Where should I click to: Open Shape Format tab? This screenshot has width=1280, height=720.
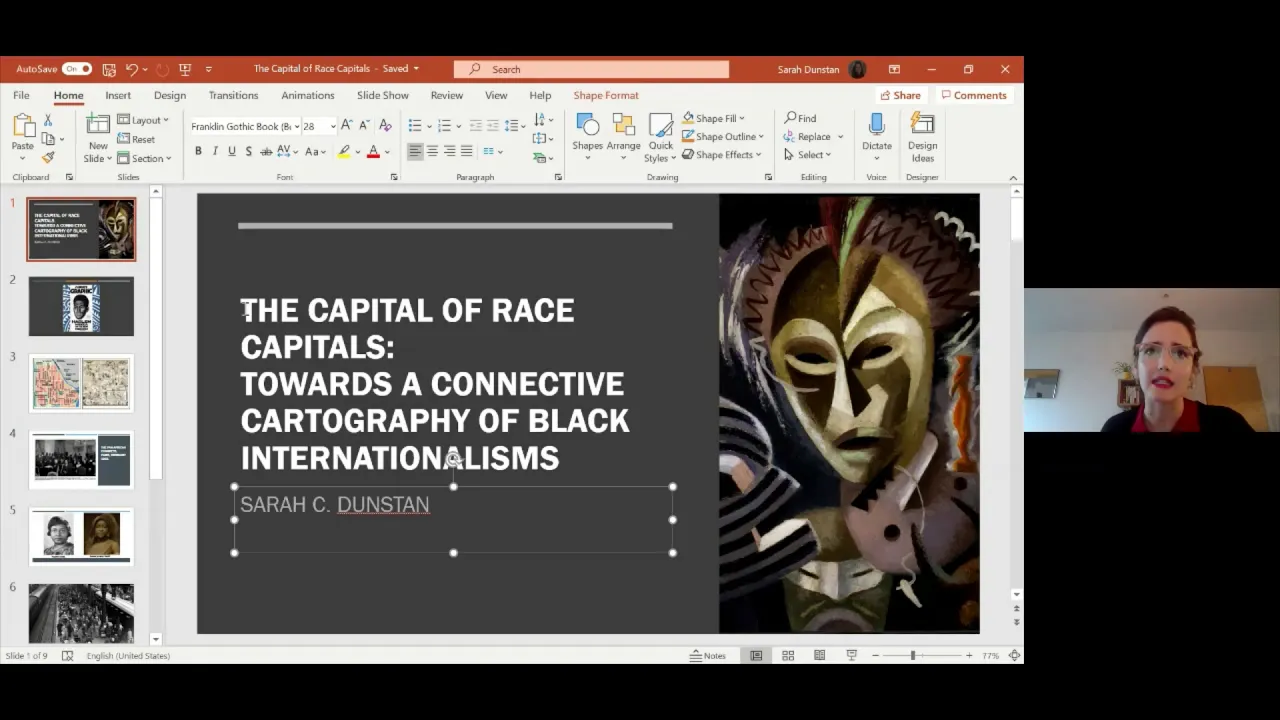606,95
